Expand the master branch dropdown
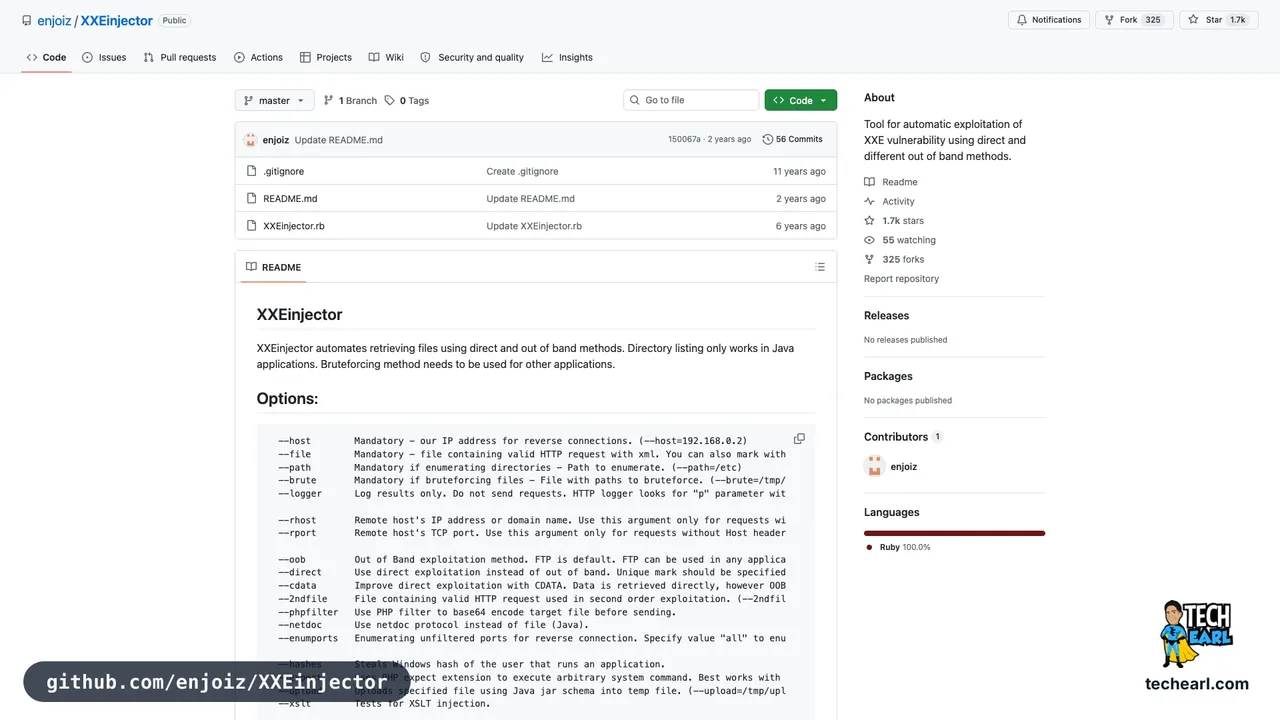 (x=274, y=100)
